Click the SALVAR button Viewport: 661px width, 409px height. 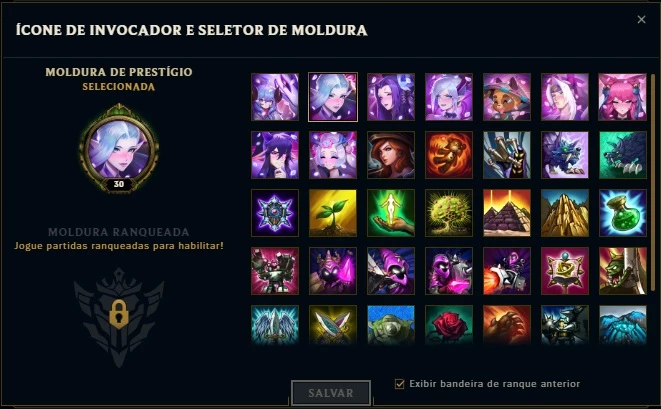coord(331,393)
